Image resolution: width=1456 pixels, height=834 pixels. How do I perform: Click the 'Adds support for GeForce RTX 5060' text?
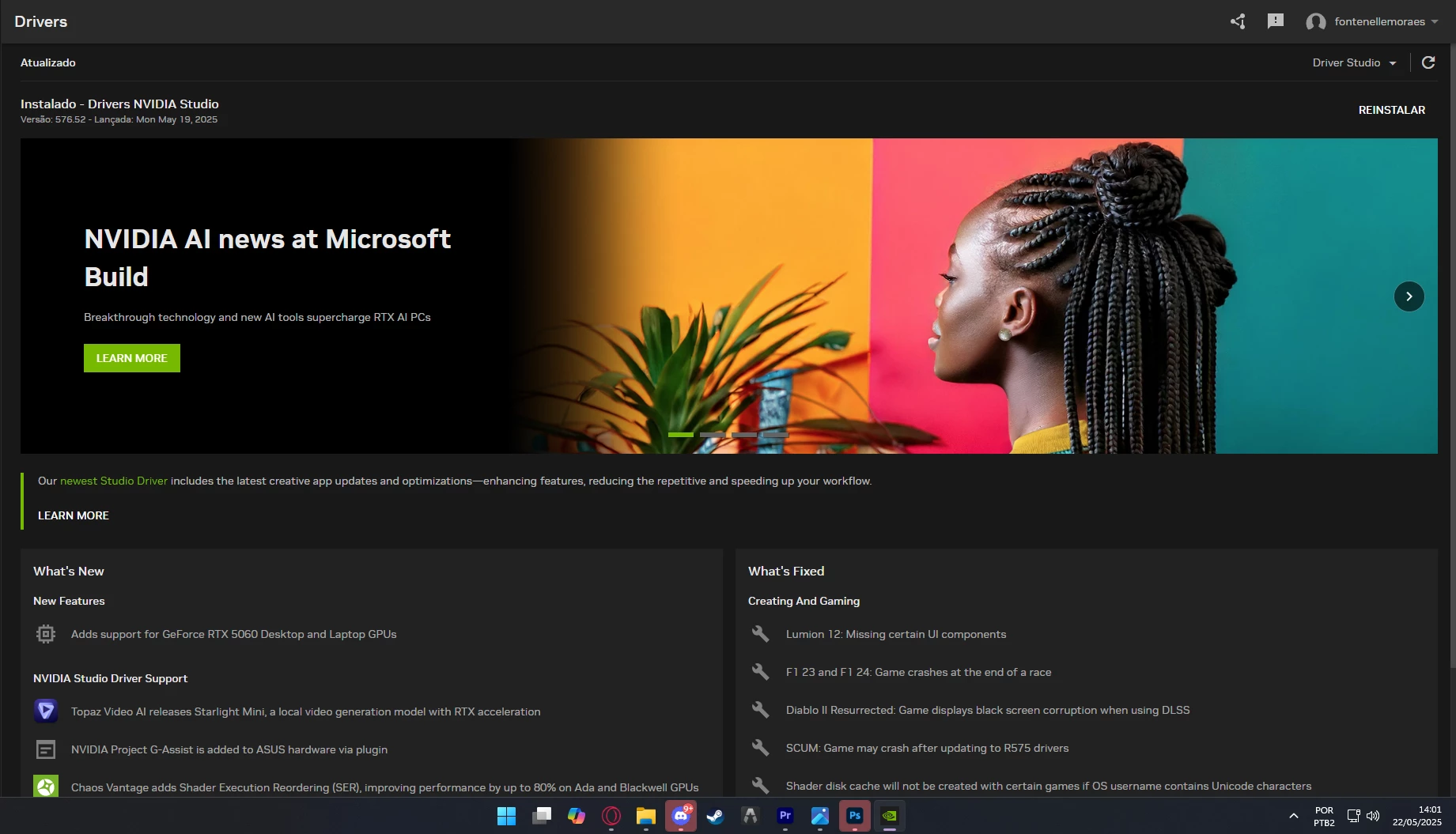coord(234,634)
